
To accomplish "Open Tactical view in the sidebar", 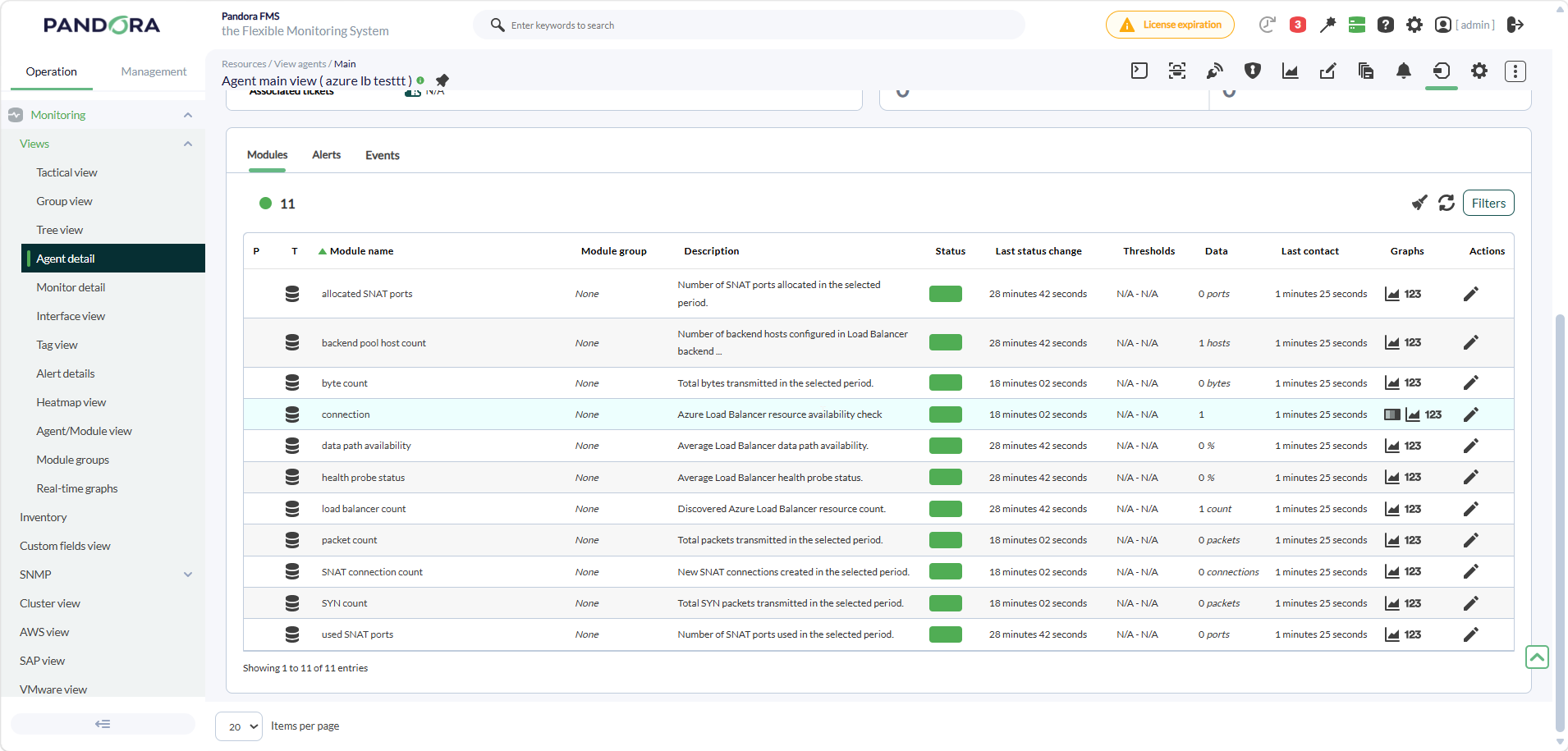I will (x=67, y=172).
